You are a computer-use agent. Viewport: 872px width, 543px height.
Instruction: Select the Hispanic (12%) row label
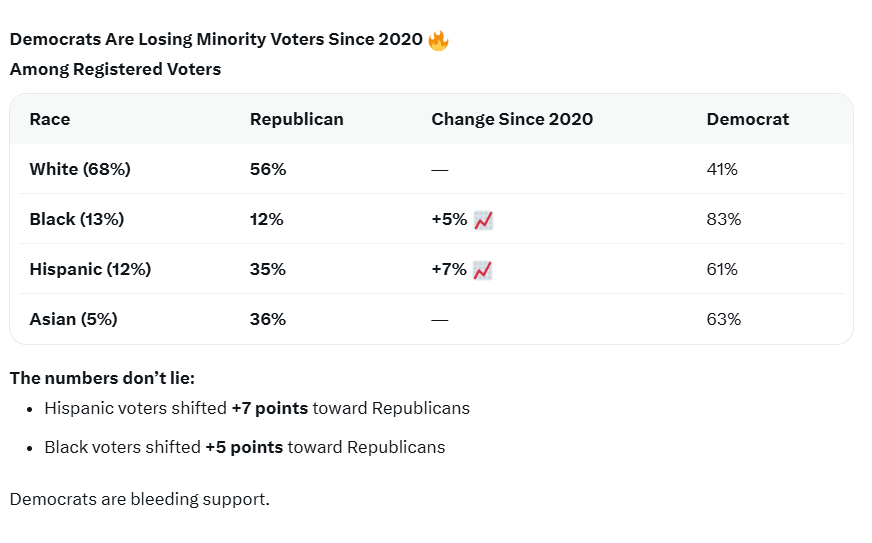click(x=90, y=269)
